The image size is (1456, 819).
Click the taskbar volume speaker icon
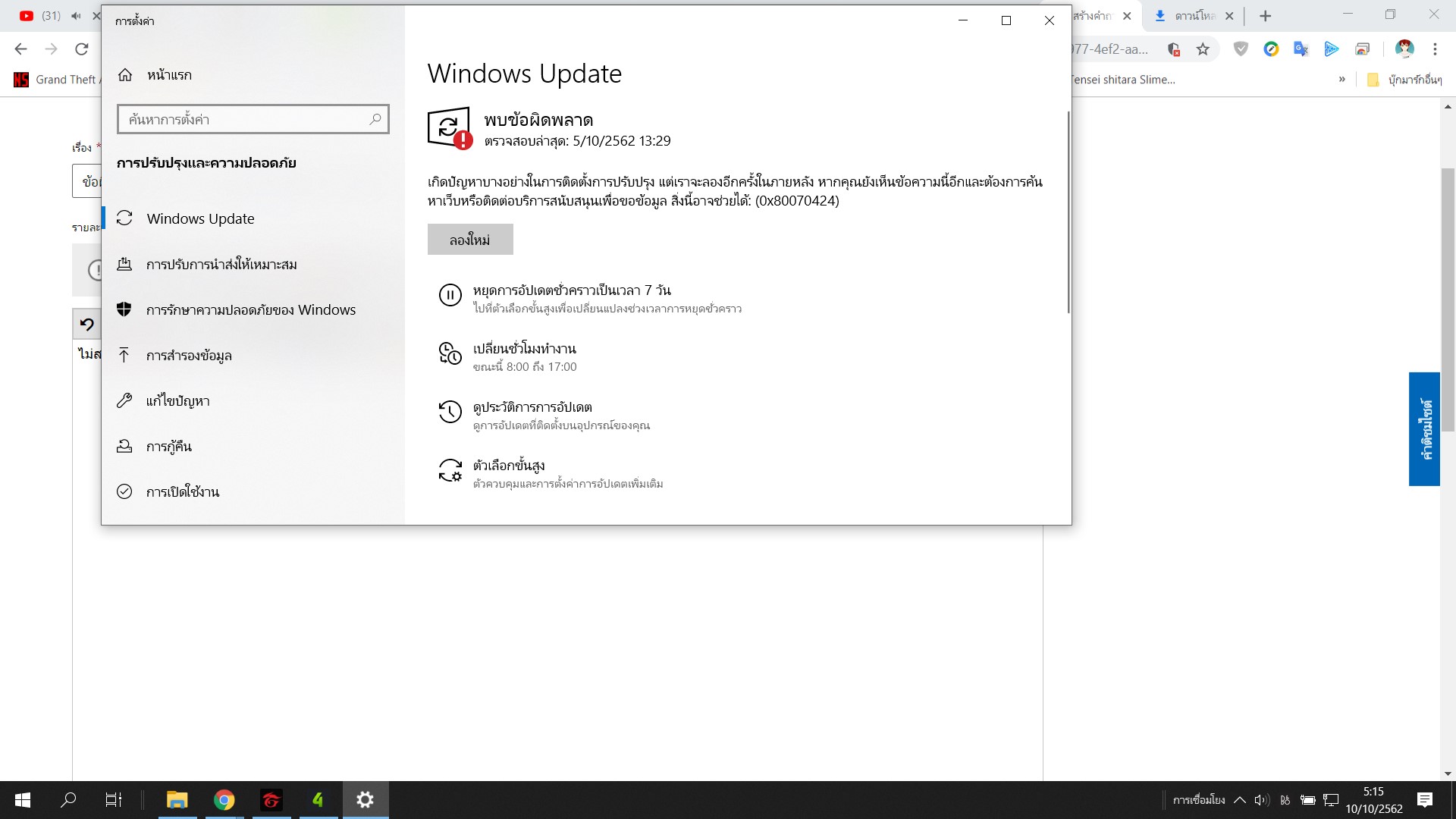pos(1261,799)
